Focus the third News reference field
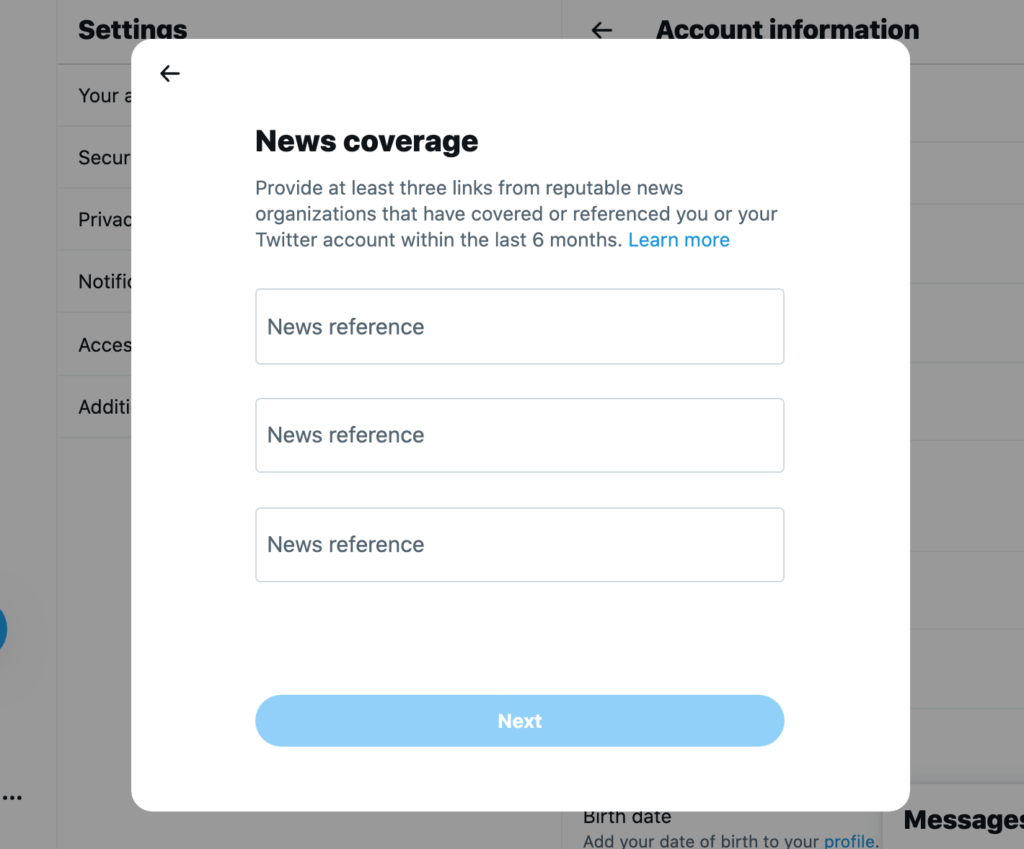The width and height of the screenshot is (1024, 849). click(x=519, y=545)
